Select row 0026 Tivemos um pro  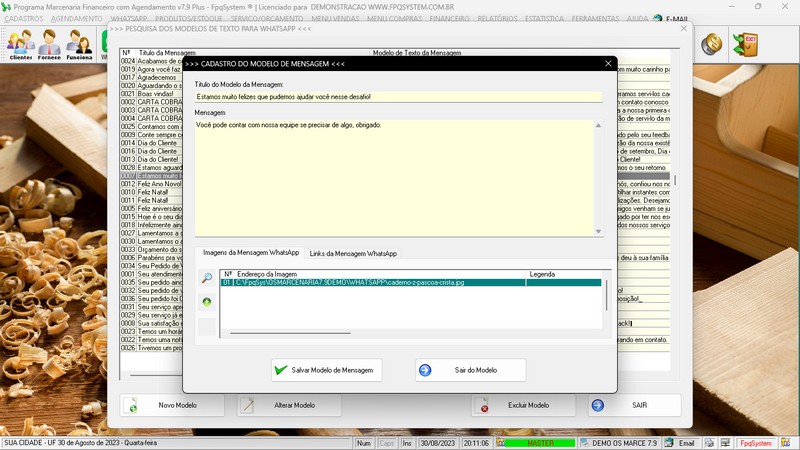pyautogui.click(x=151, y=347)
